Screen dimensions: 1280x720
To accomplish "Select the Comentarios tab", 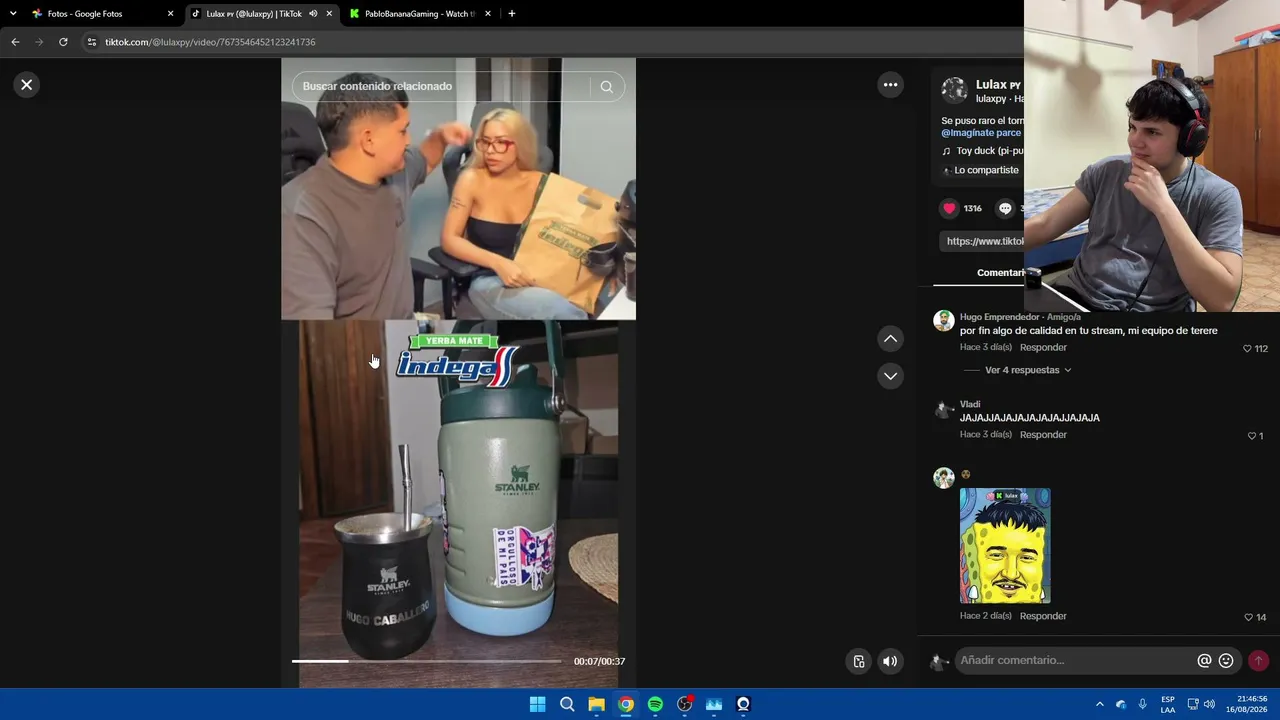I will click(1000, 273).
